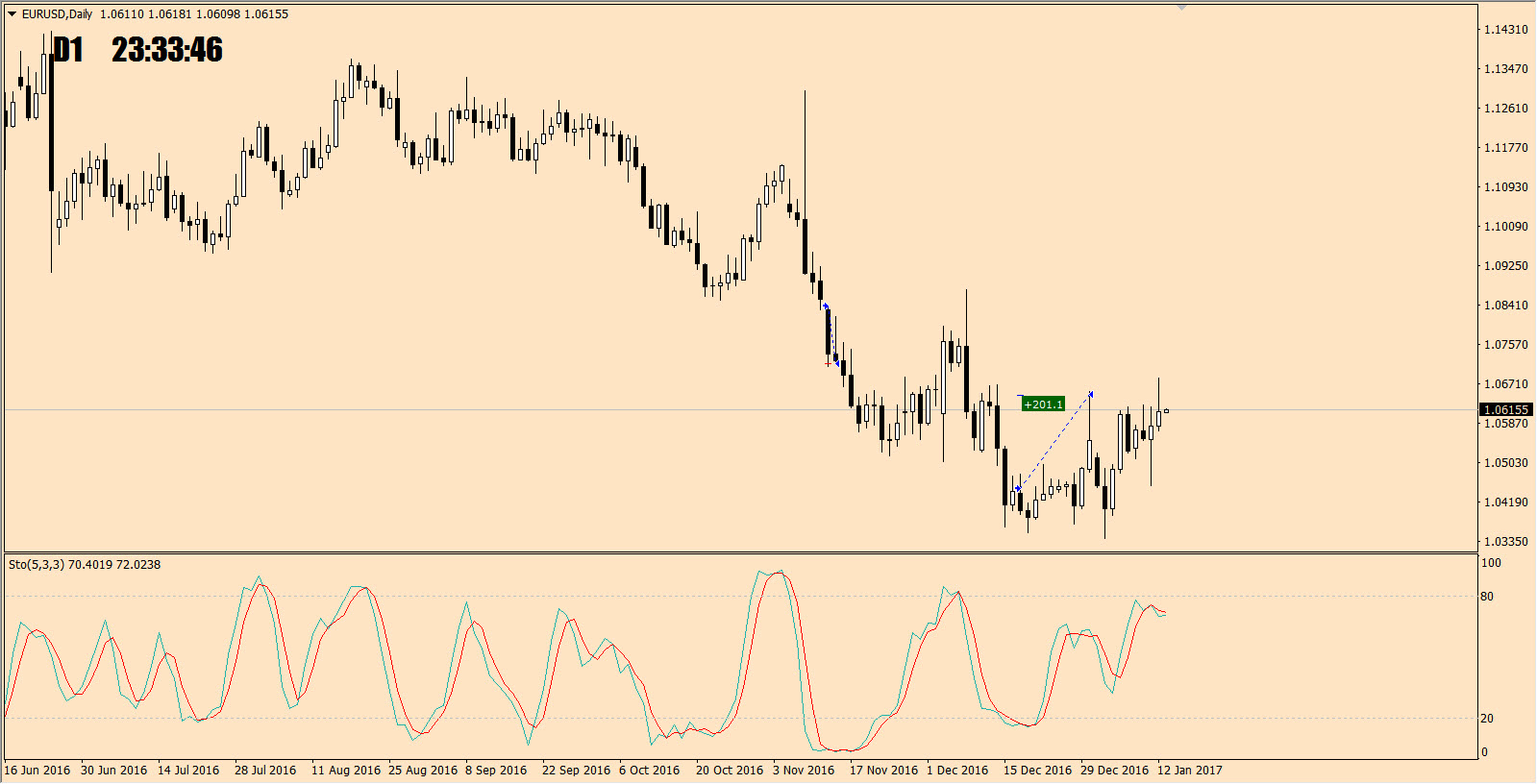This screenshot has height=784, width=1537.
Task: Click the 1.13470 price axis label
Action: 1506,69
